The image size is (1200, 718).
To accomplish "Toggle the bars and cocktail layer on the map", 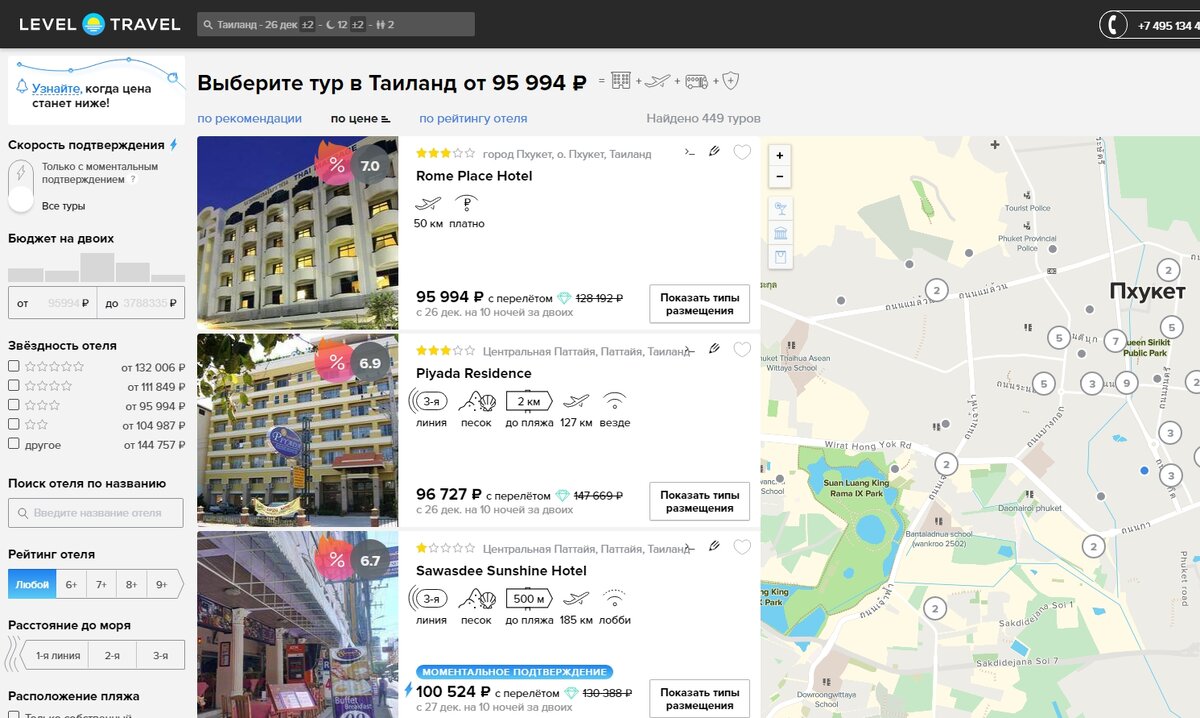I will click(780, 209).
